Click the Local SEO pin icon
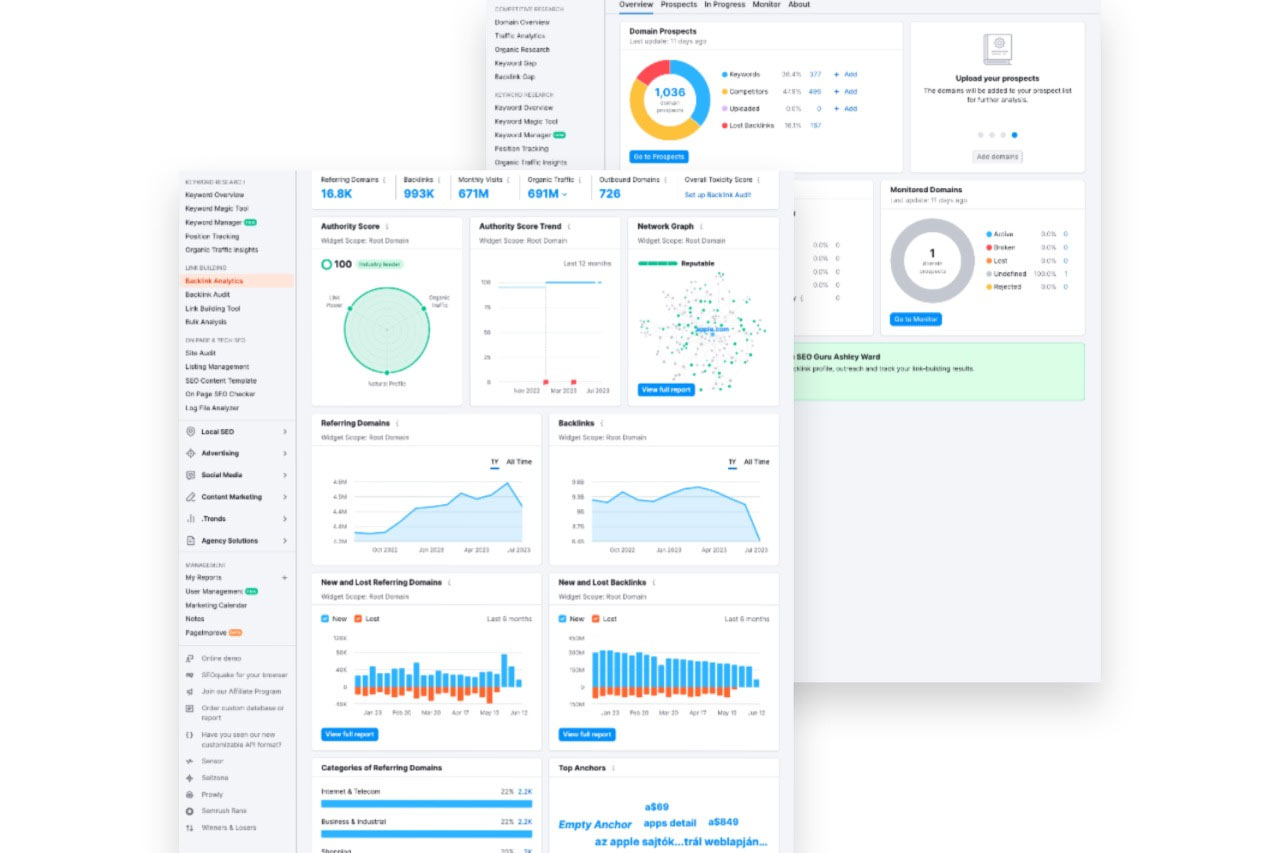 (x=191, y=432)
